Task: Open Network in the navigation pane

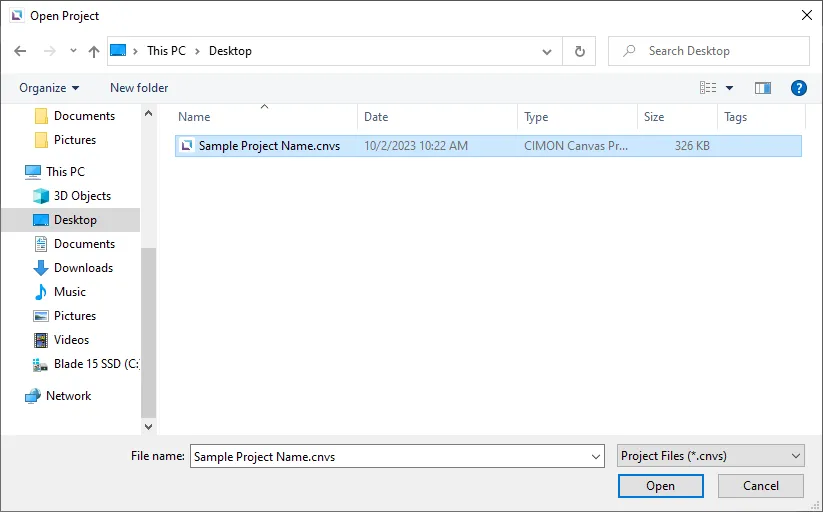Action: click(x=68, y=396)
